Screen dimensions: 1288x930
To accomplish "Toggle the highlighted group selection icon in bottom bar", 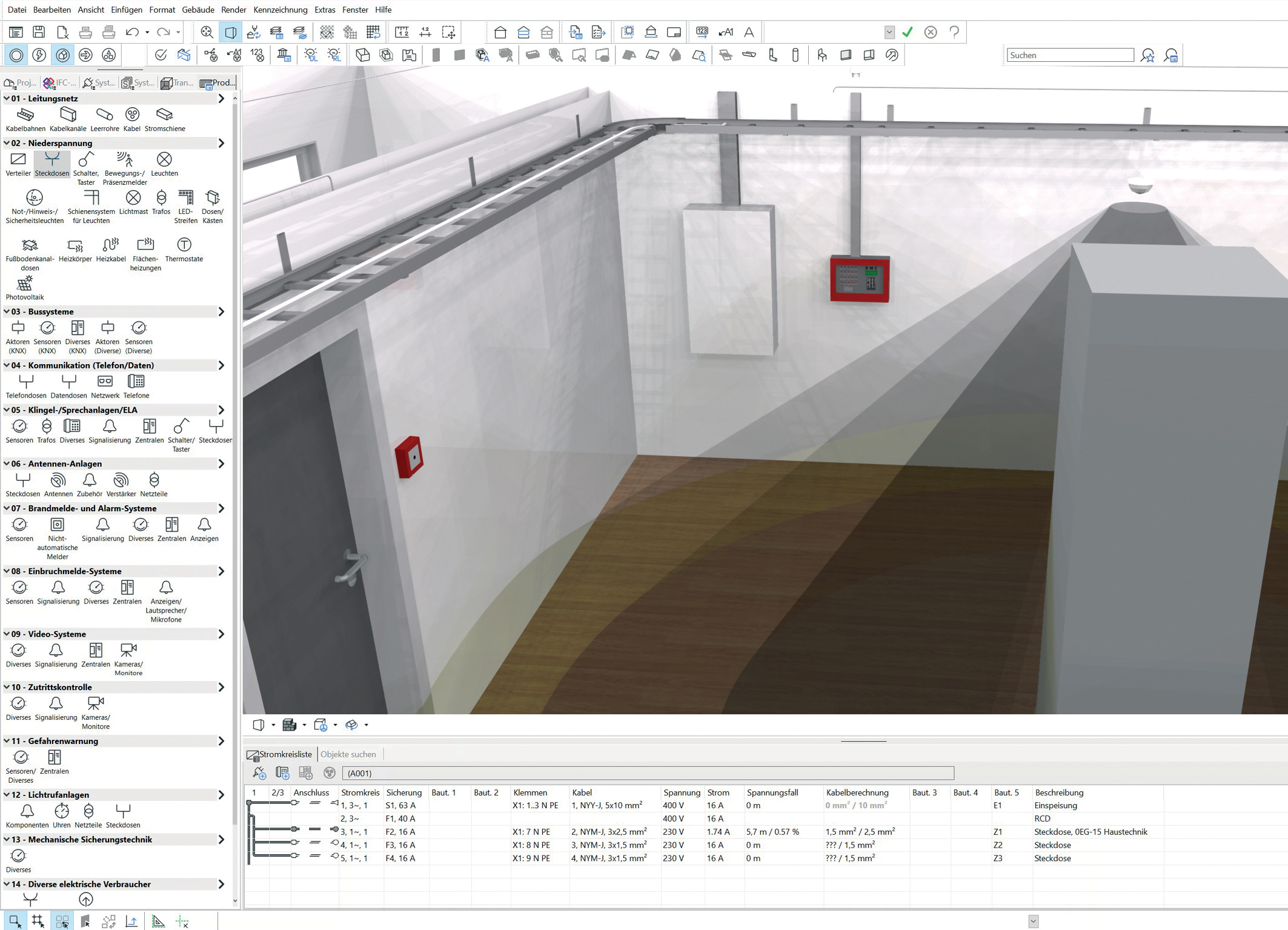I will click(62, 921).
